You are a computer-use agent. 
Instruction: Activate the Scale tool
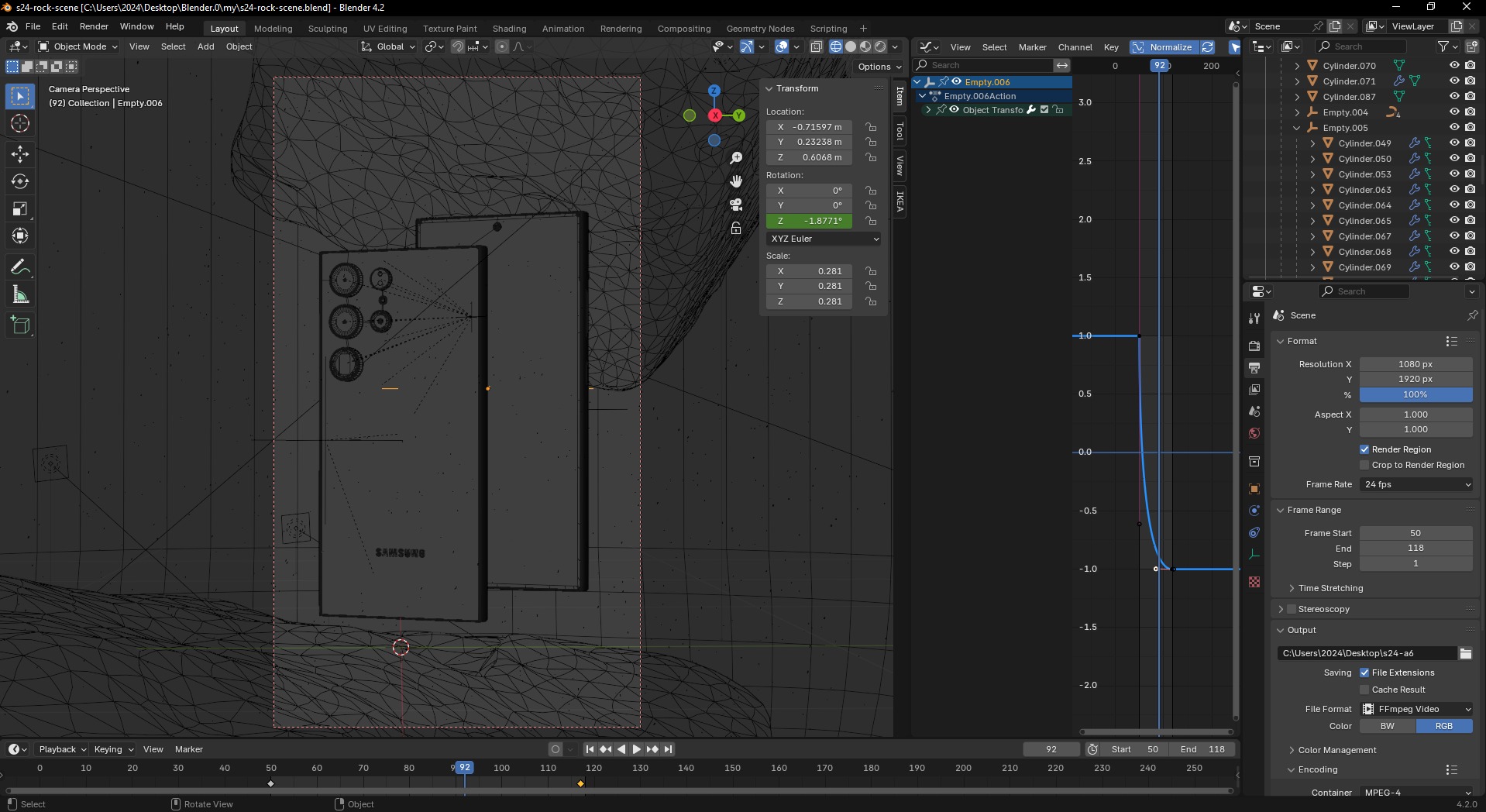pyautogui.click(x=20, y=208)
